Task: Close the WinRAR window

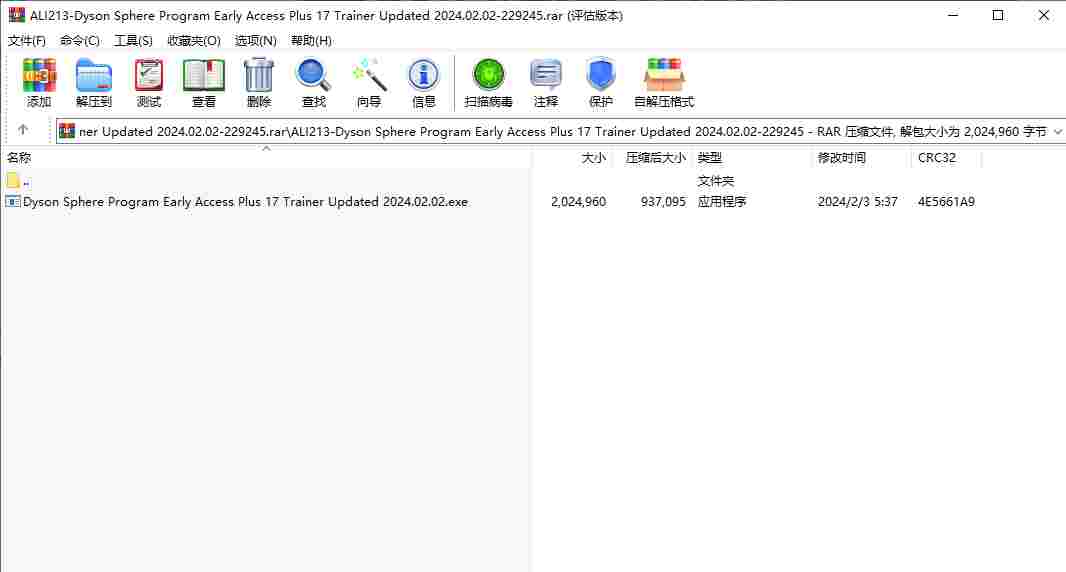Action: 1044,15
